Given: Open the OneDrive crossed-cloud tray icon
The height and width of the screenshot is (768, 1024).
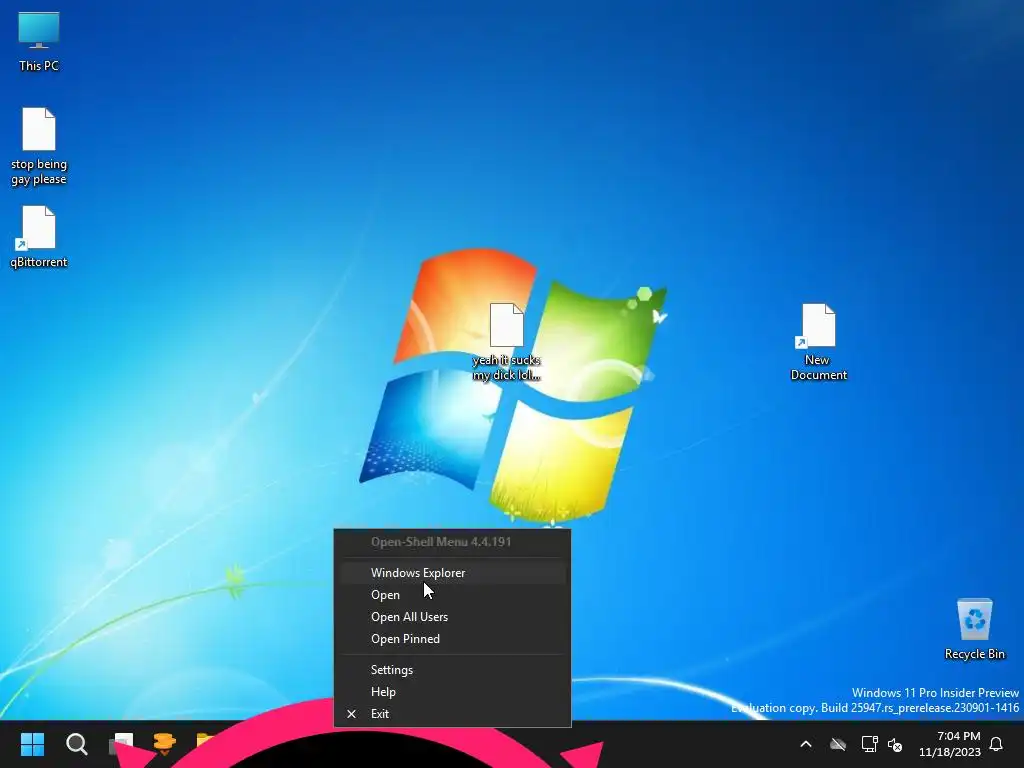Looking at the screenshot, I should (x=838, y=744).
